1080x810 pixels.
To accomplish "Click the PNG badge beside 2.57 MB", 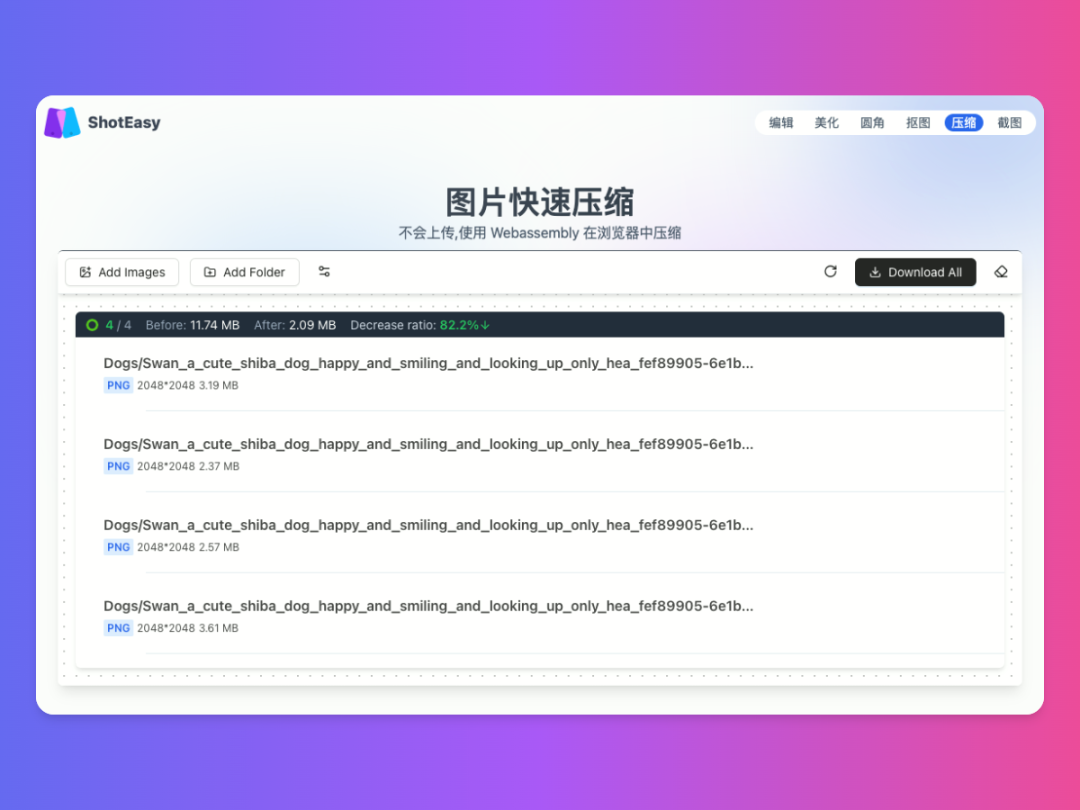I will coord(118,547).
